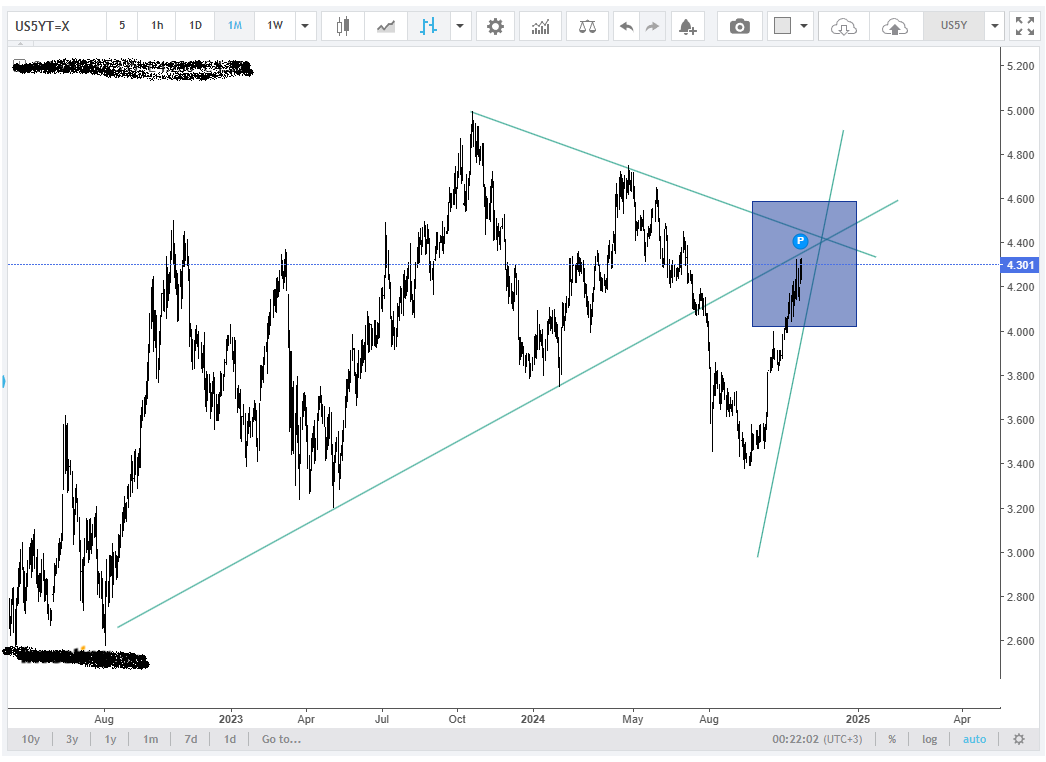This screenshot has width=1046, height=762.
Task: Select the 1D timeframe
Action: click(x=196, y=26)
